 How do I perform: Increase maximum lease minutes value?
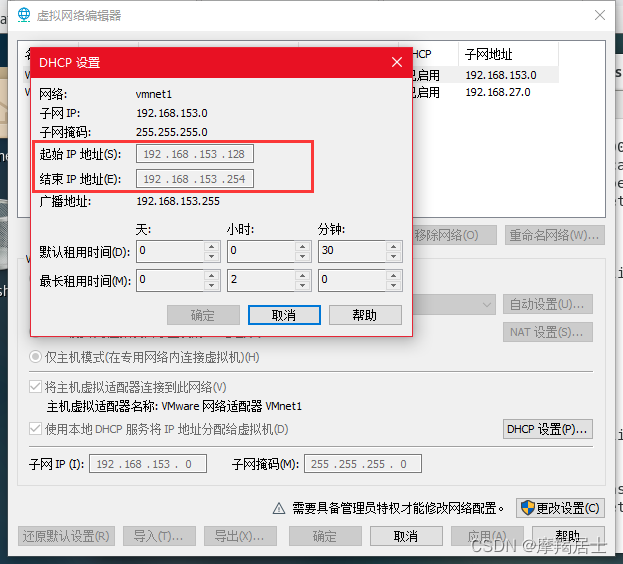(x=393, y=275)
